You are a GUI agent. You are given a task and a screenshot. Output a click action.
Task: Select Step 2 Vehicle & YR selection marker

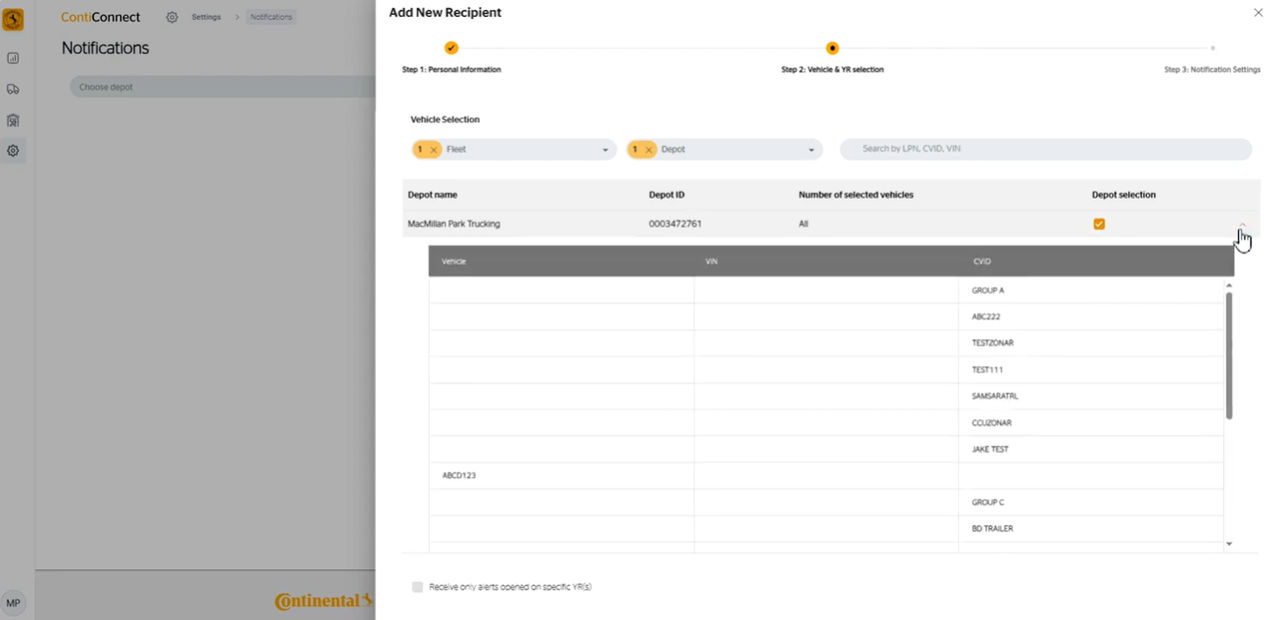click(x=832, y=48)
